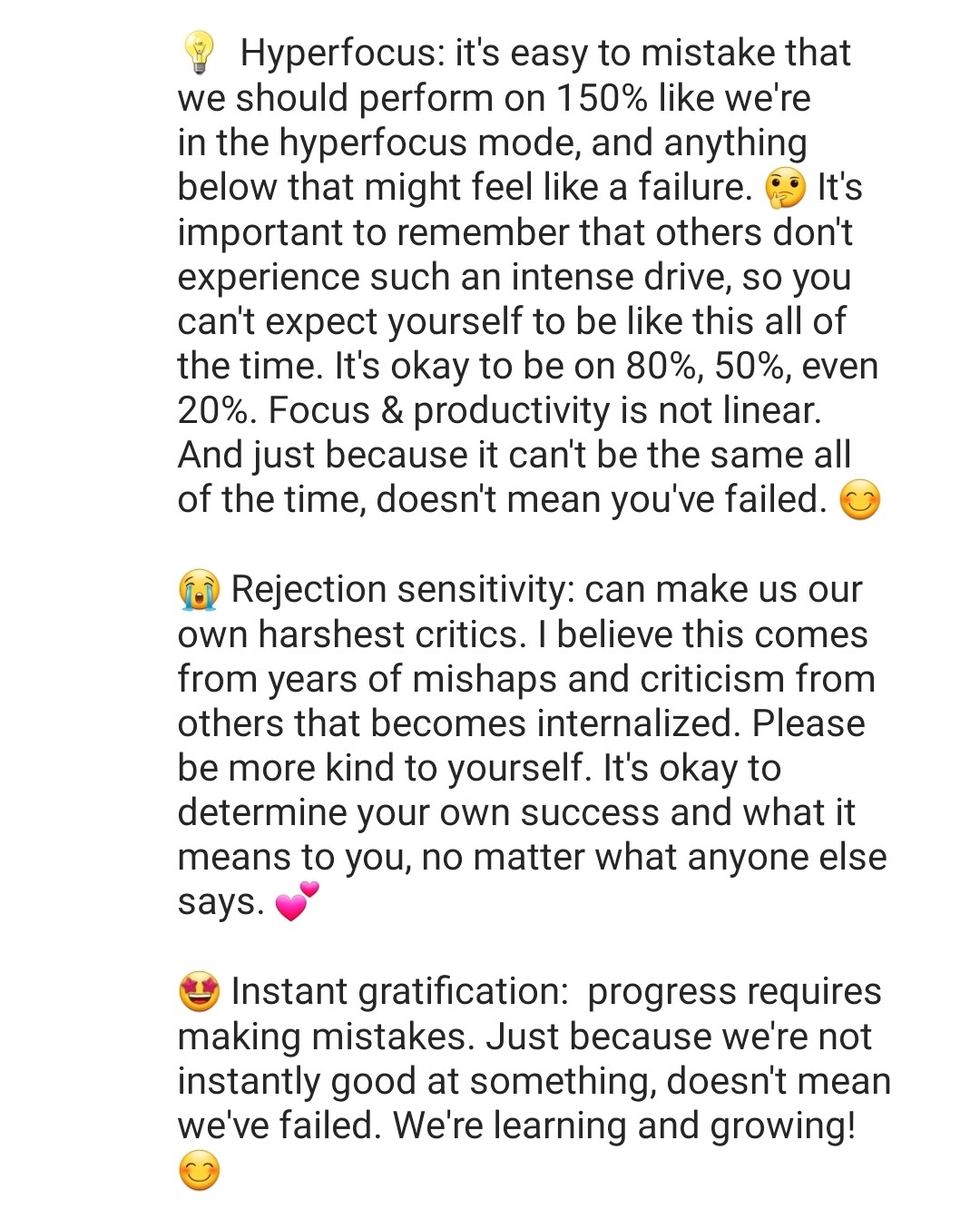Screen dimensions: 980x1219
Task: Click the text progress requires
Action: click(734, 992)
